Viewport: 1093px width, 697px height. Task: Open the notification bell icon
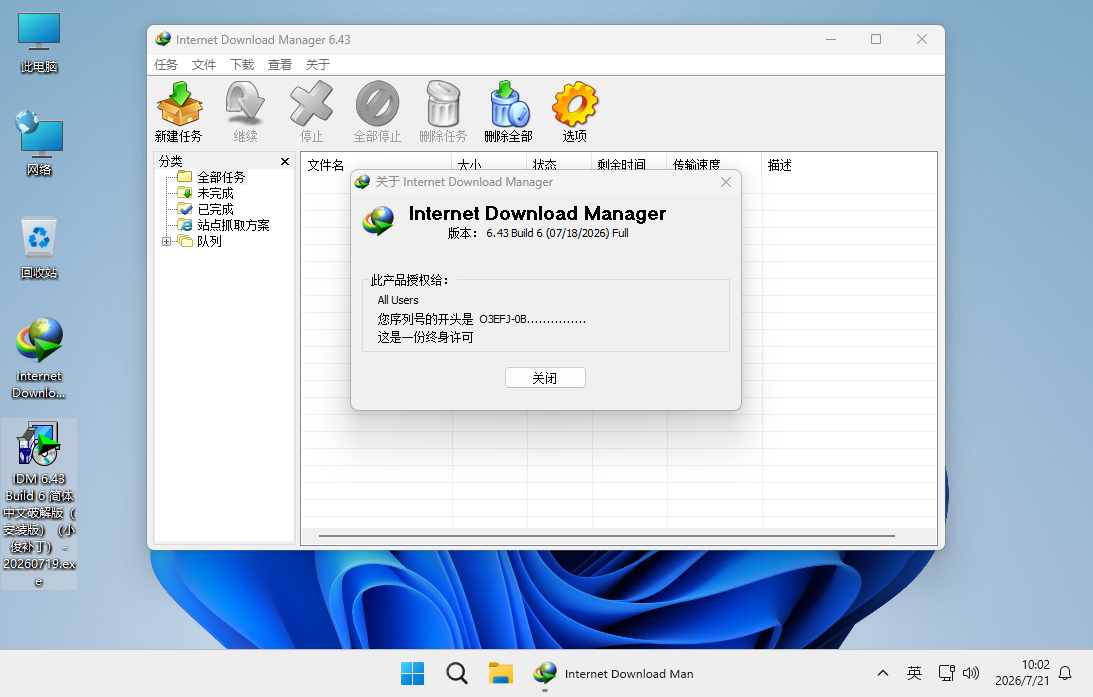coord(1065,673)
